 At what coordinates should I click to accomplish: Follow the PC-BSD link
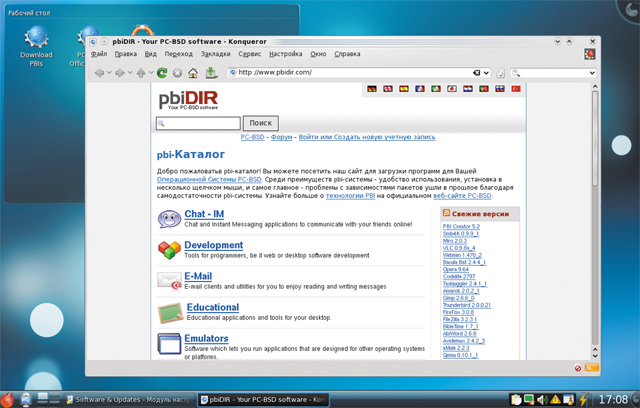(x=252, y=137)
